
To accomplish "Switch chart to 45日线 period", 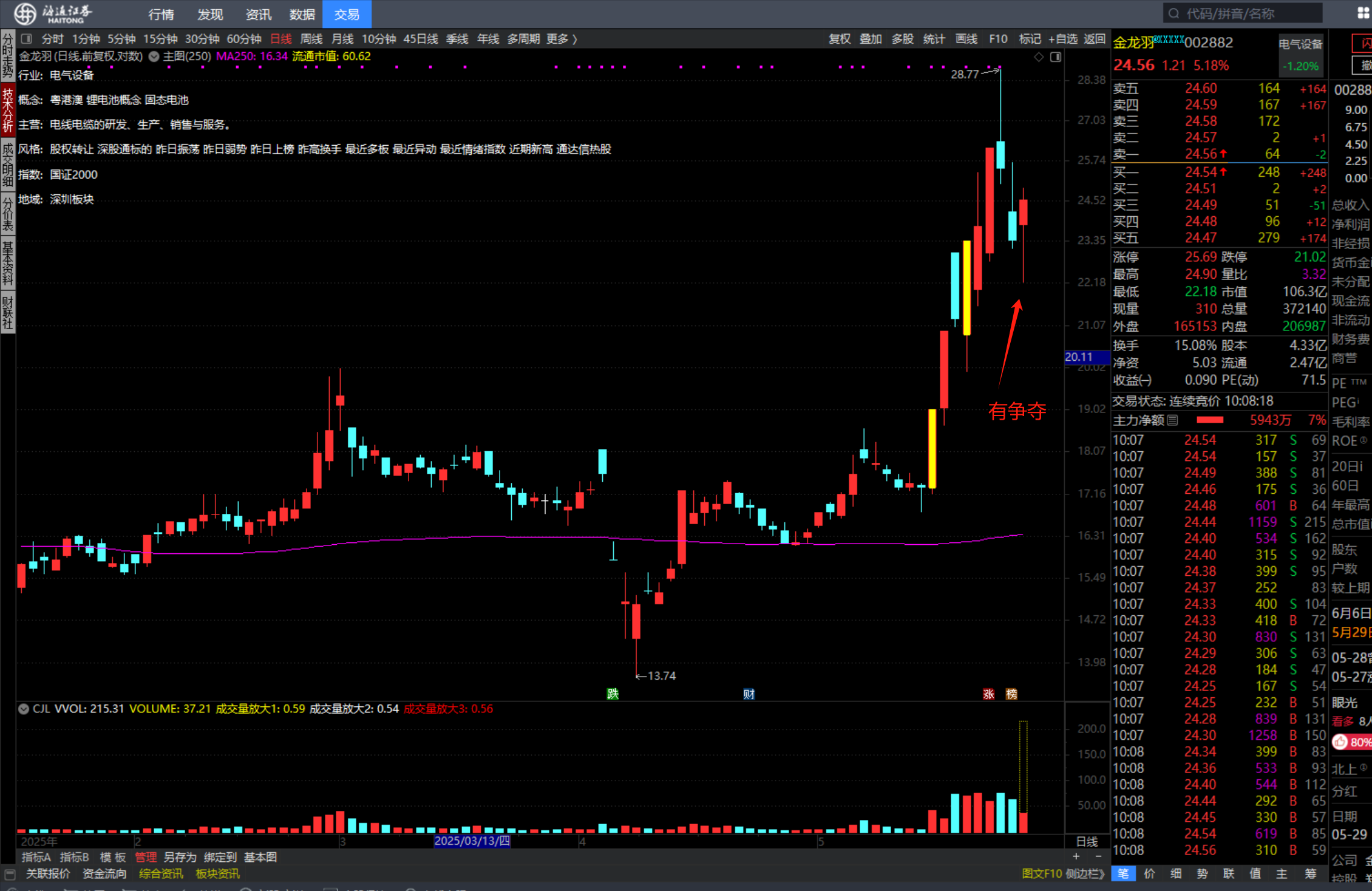I will 421,39.
